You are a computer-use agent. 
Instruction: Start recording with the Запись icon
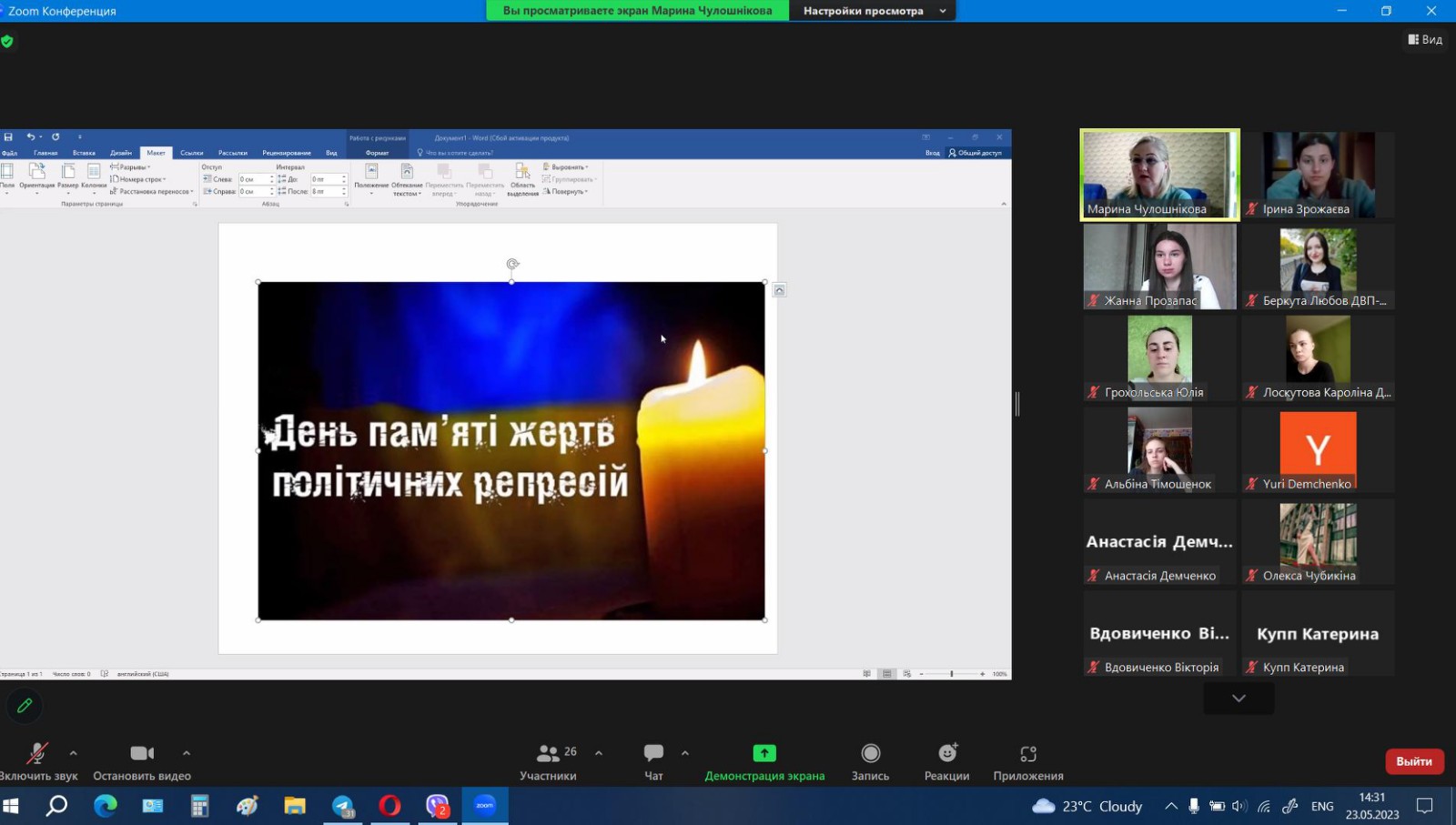tap(870, 753)
